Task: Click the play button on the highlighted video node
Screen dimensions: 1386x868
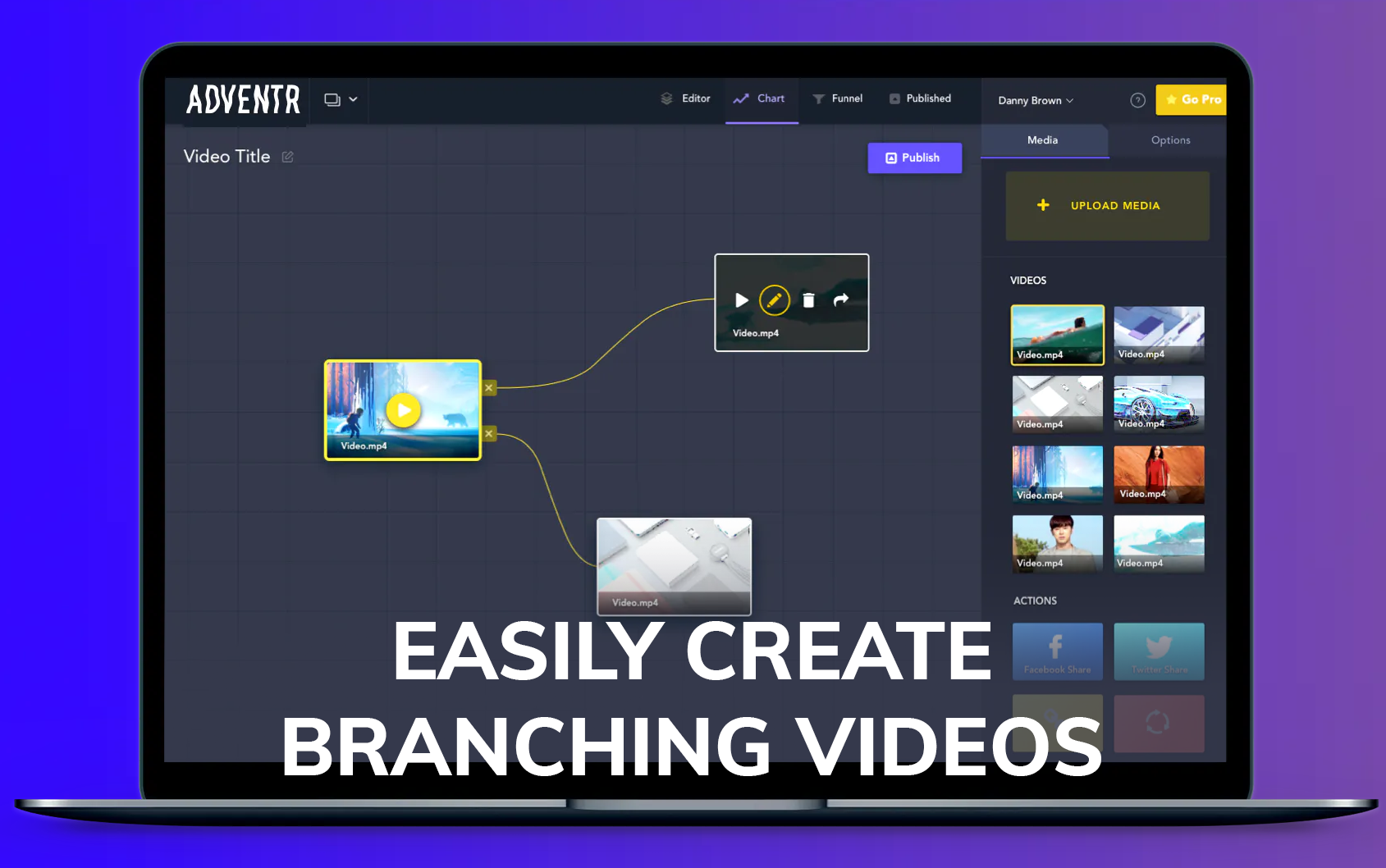Action: tap(402, 410)
